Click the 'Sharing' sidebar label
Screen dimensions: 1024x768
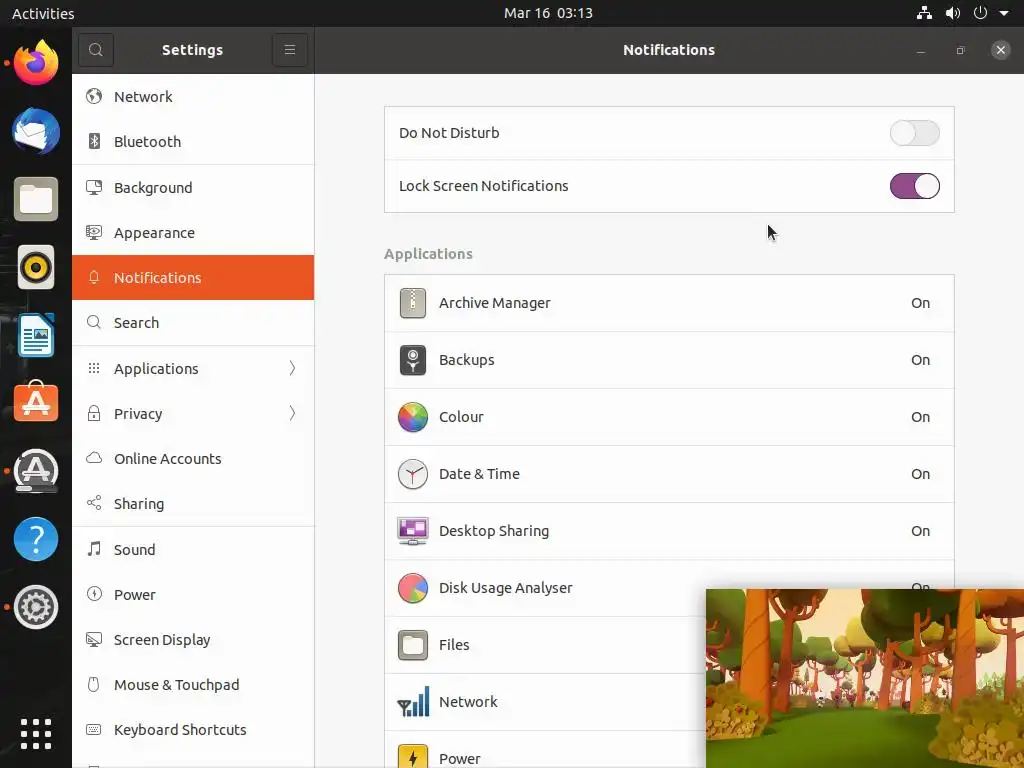[139, 504]
